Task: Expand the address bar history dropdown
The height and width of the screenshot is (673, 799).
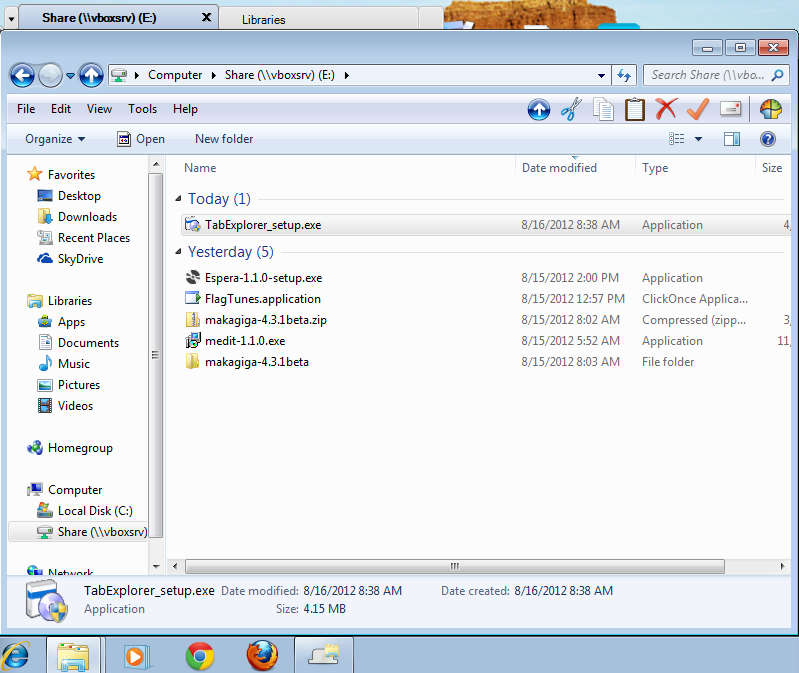Action: tap(600, 75)
